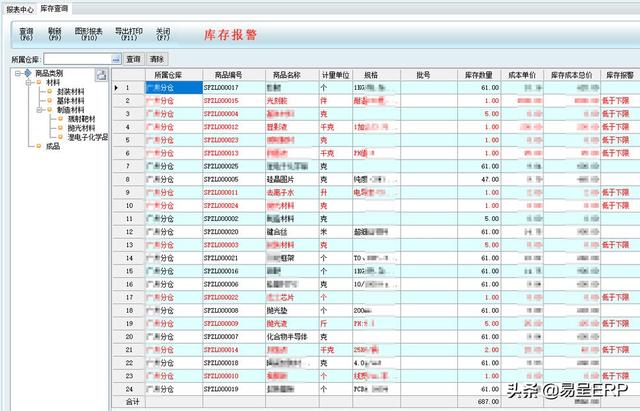The width and height of the screenshot is (640, 411).
Task: Click the 查询 button beside warehouse field
Action: 134,60
